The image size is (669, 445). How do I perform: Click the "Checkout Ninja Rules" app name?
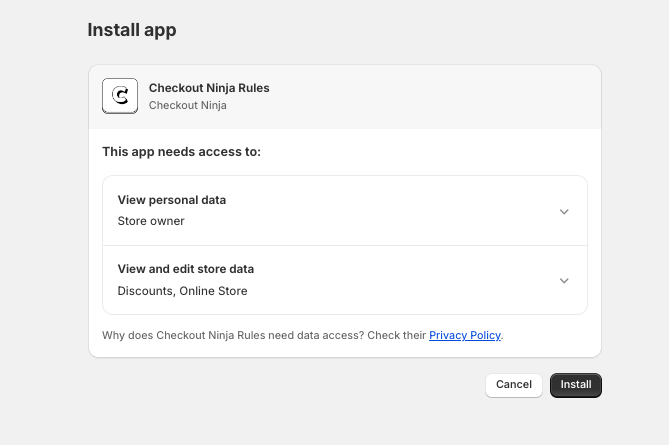point(209,88)
